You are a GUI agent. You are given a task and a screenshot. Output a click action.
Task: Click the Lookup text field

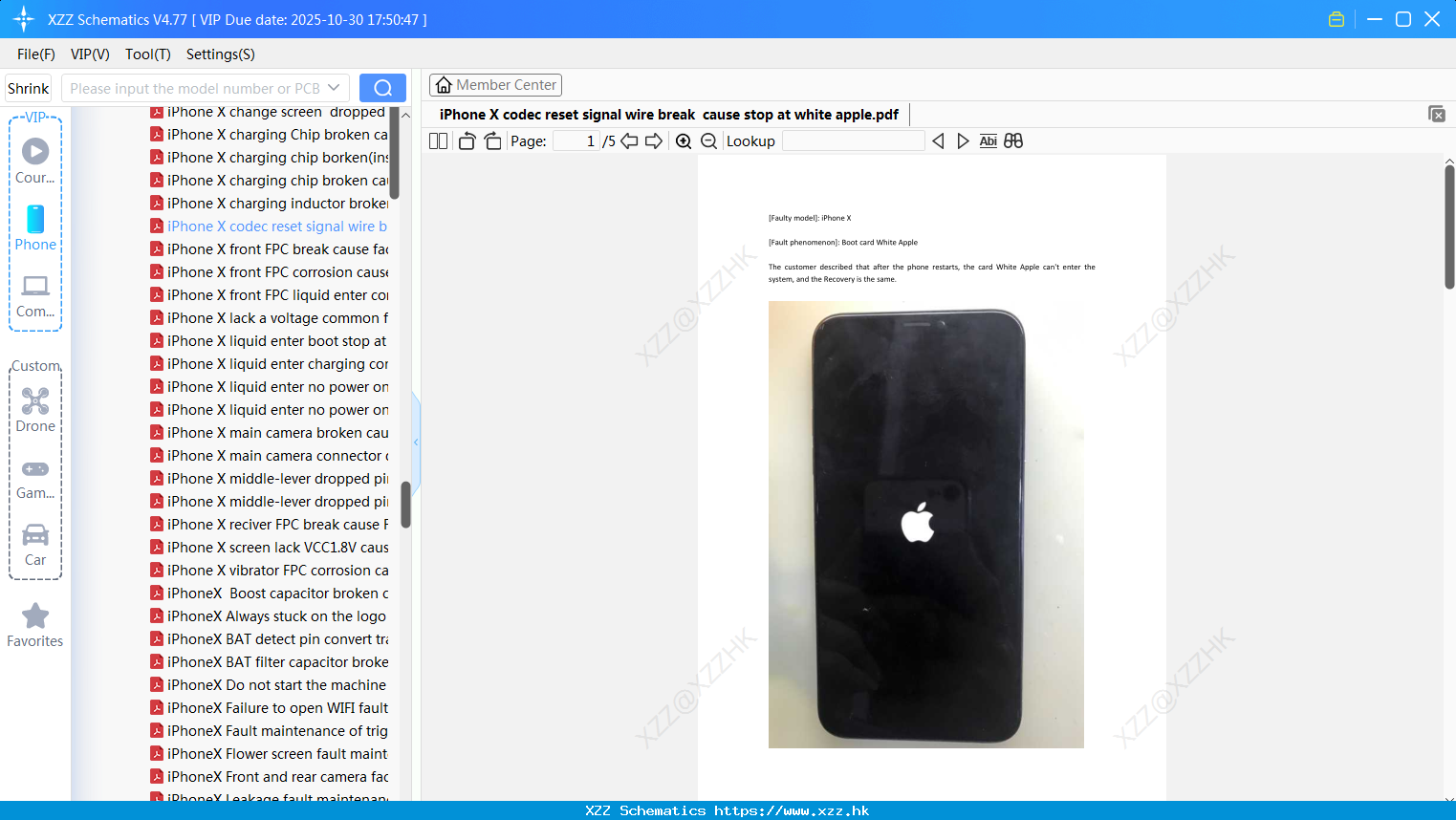point(853,141)
